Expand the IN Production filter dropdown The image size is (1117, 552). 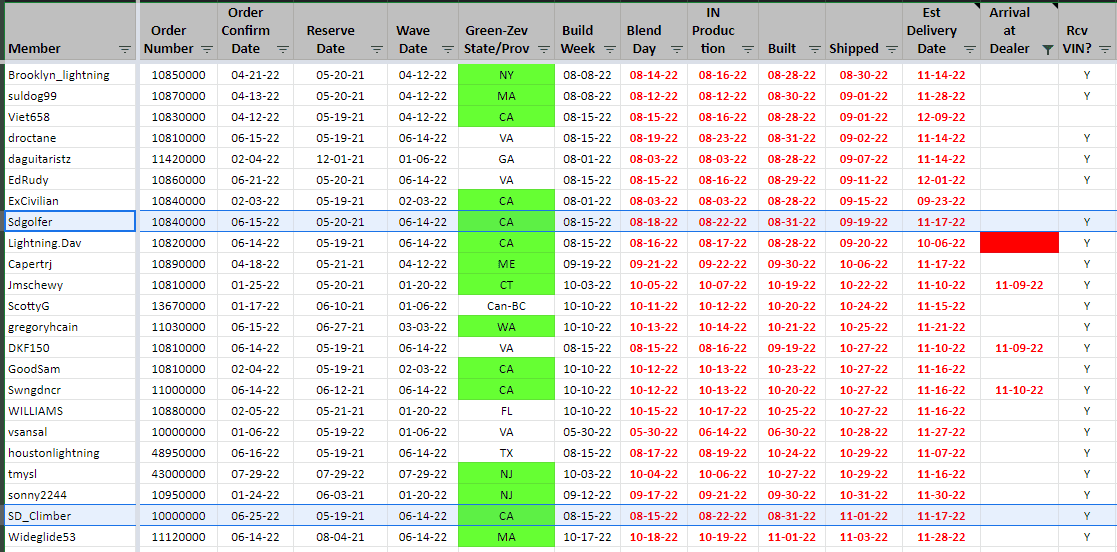pyautogui.click(x=746, y=49)
